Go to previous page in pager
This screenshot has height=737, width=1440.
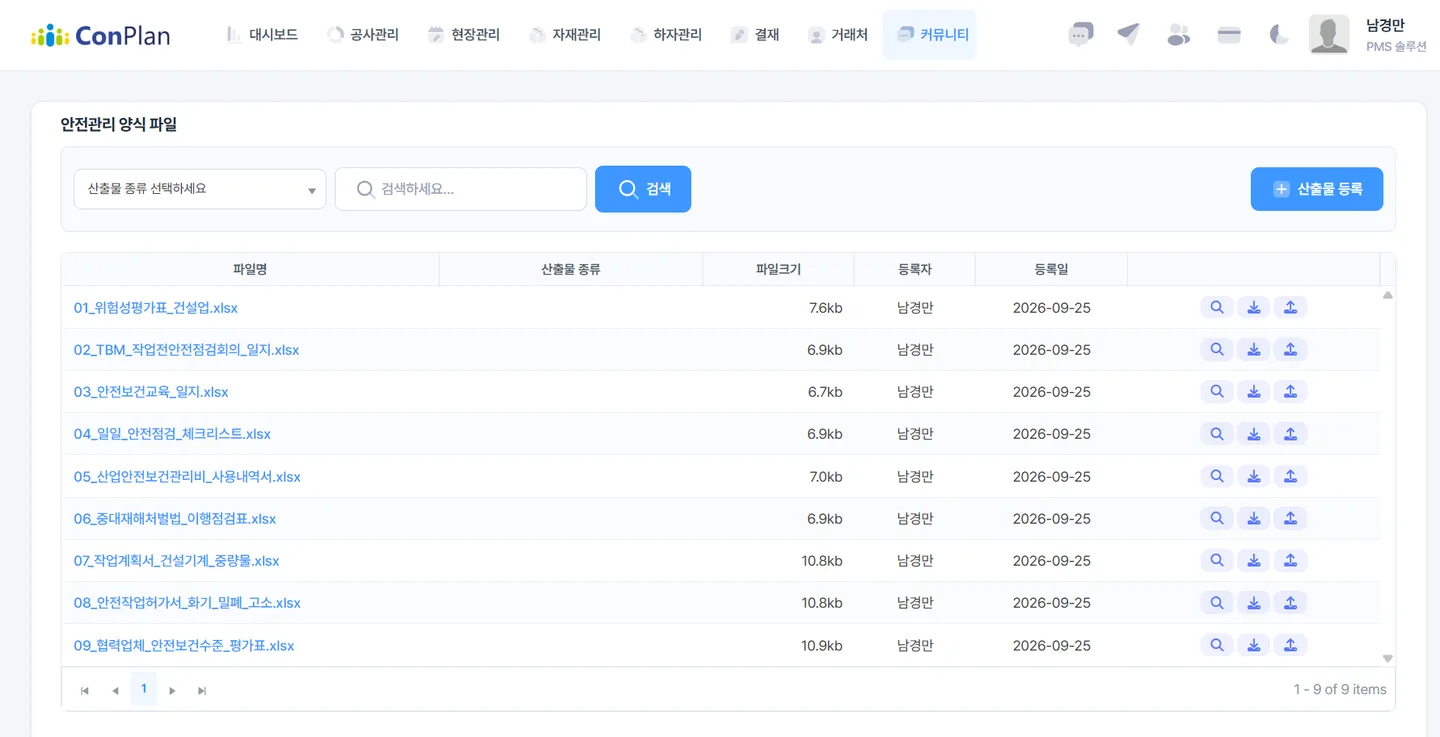tap(115, 690)
